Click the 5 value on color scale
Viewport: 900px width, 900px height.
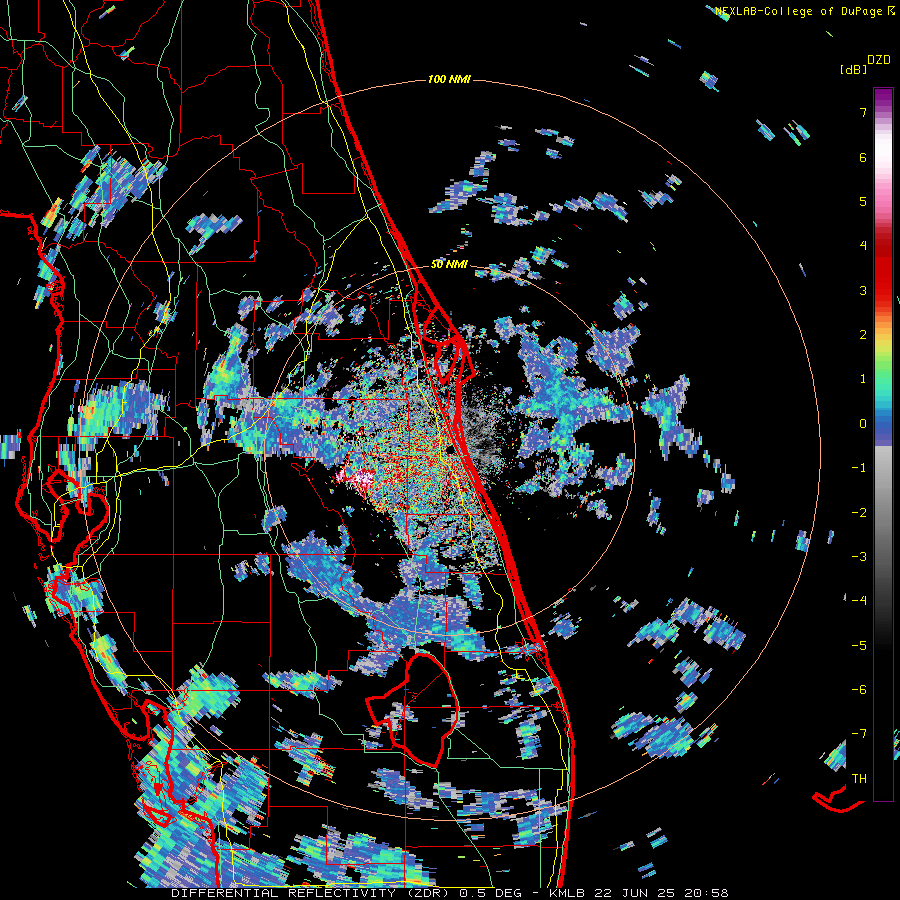pyautogui.click(x=863, y=201)
